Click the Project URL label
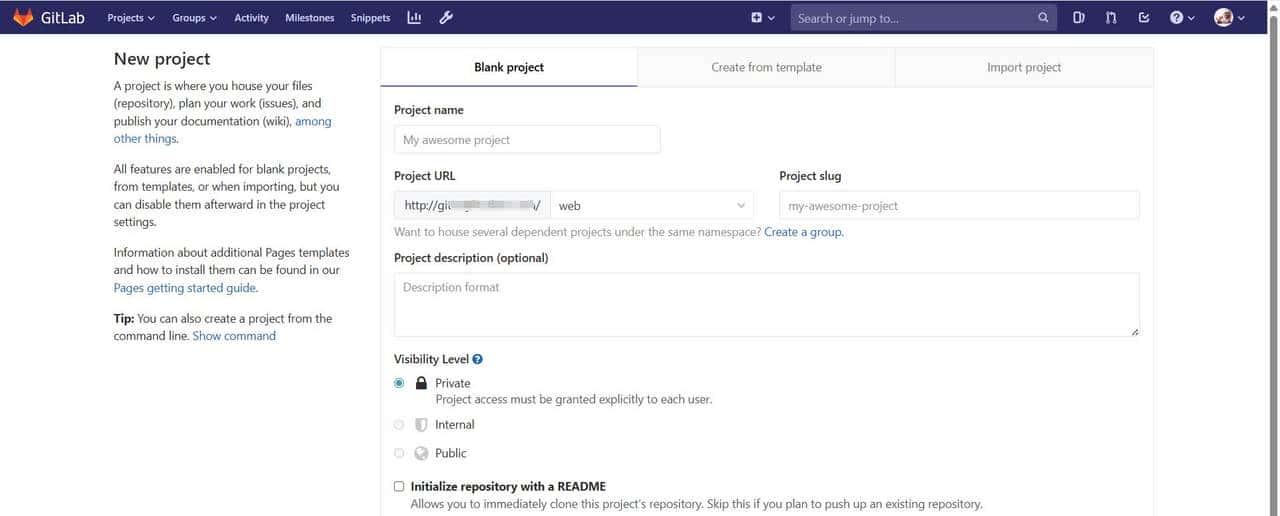 [424, 176]
